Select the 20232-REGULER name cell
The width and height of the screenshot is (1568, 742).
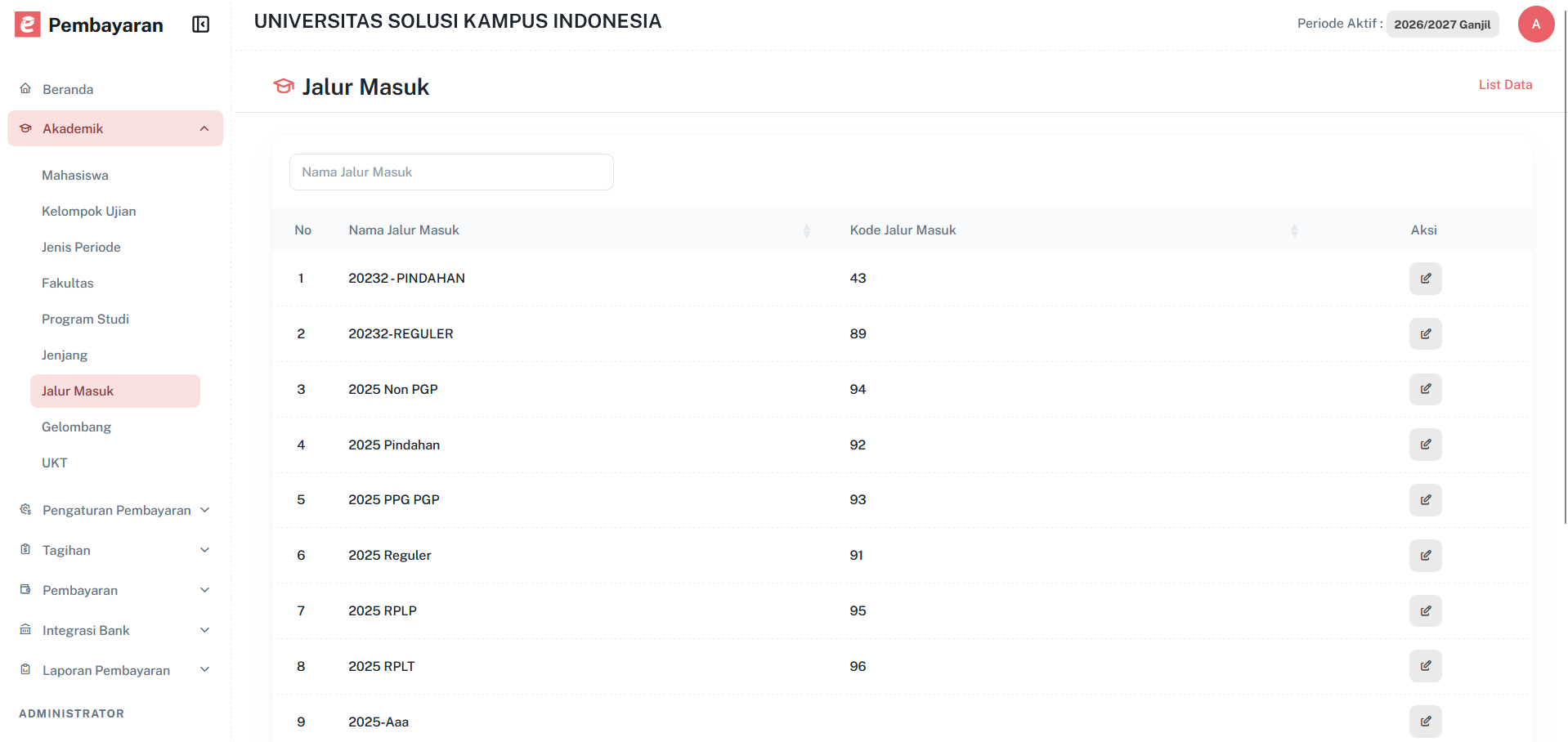click(401, 334)
